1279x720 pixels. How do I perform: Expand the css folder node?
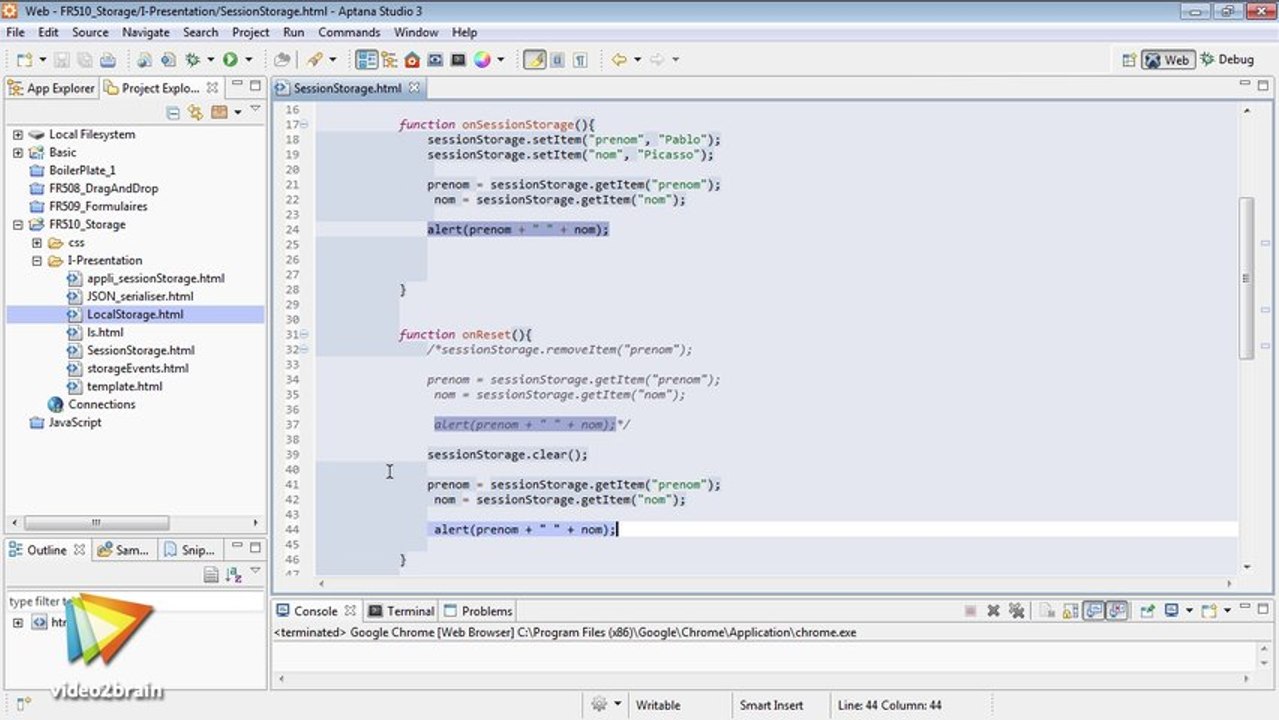36,242
